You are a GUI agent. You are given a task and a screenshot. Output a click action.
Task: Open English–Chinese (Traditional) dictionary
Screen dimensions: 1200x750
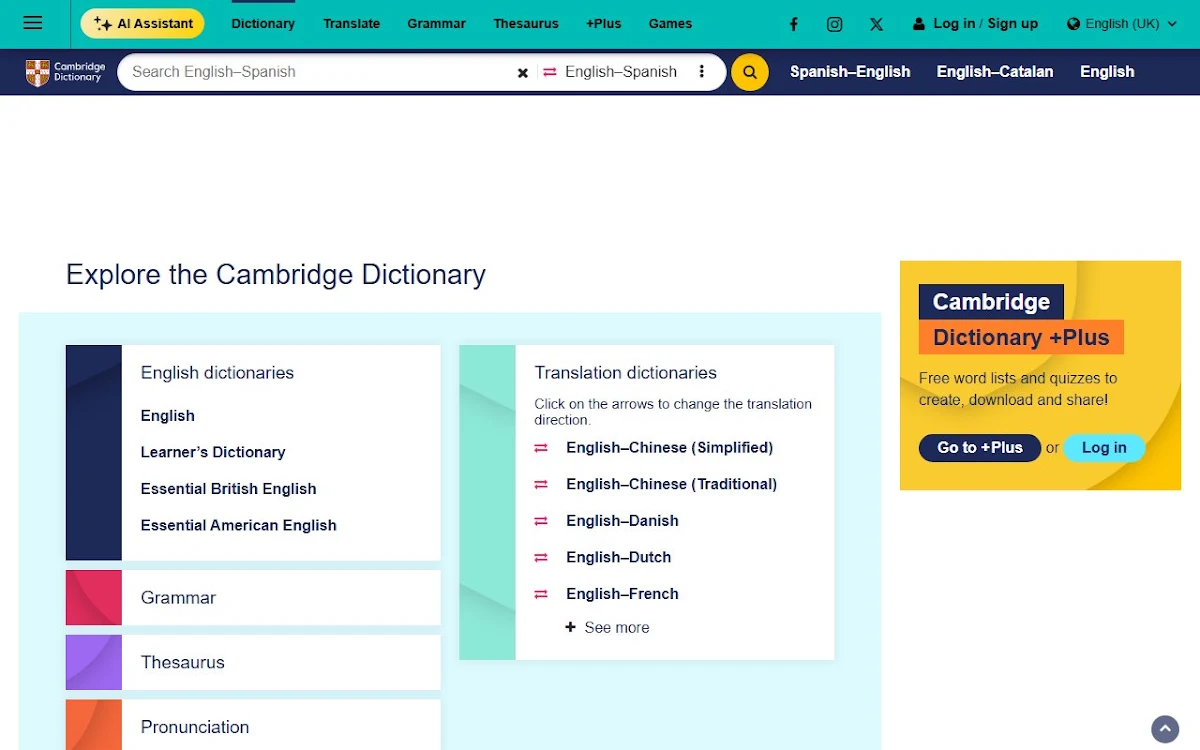click(671, 484)
